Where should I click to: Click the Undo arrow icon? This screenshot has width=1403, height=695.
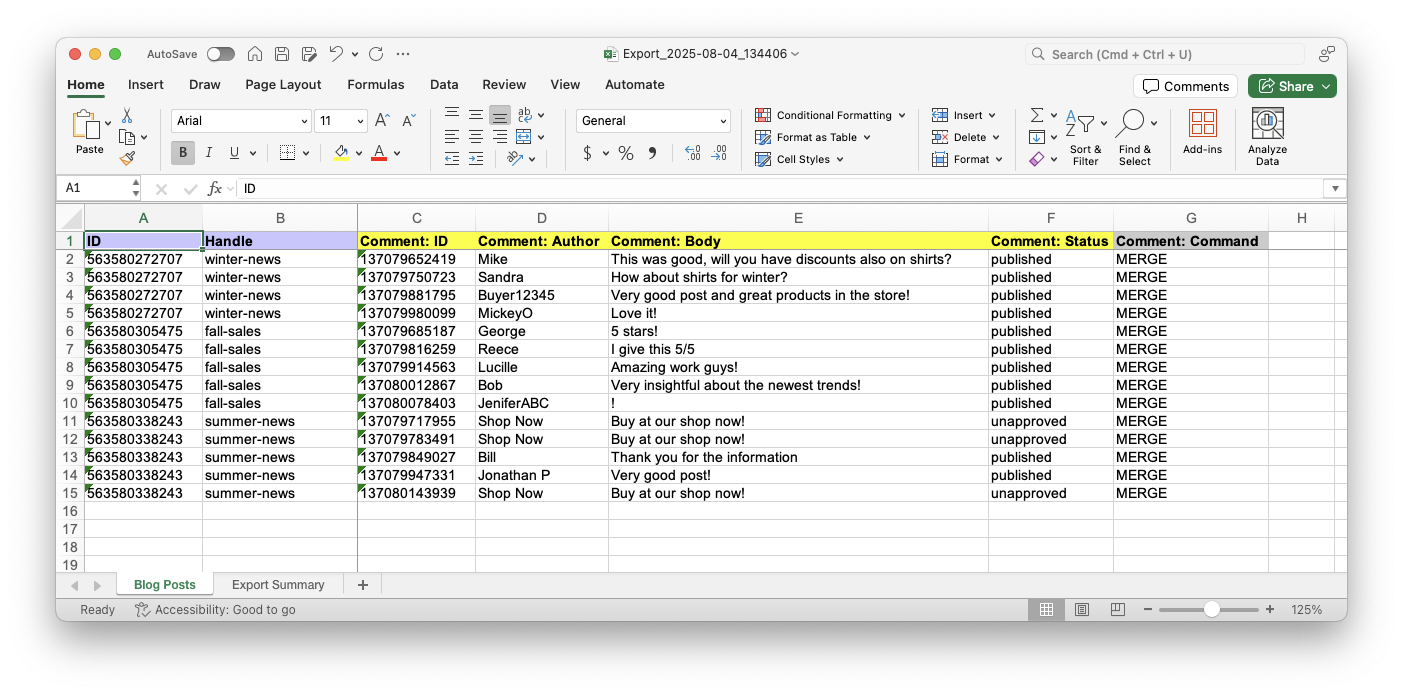(x=336, y=54)
